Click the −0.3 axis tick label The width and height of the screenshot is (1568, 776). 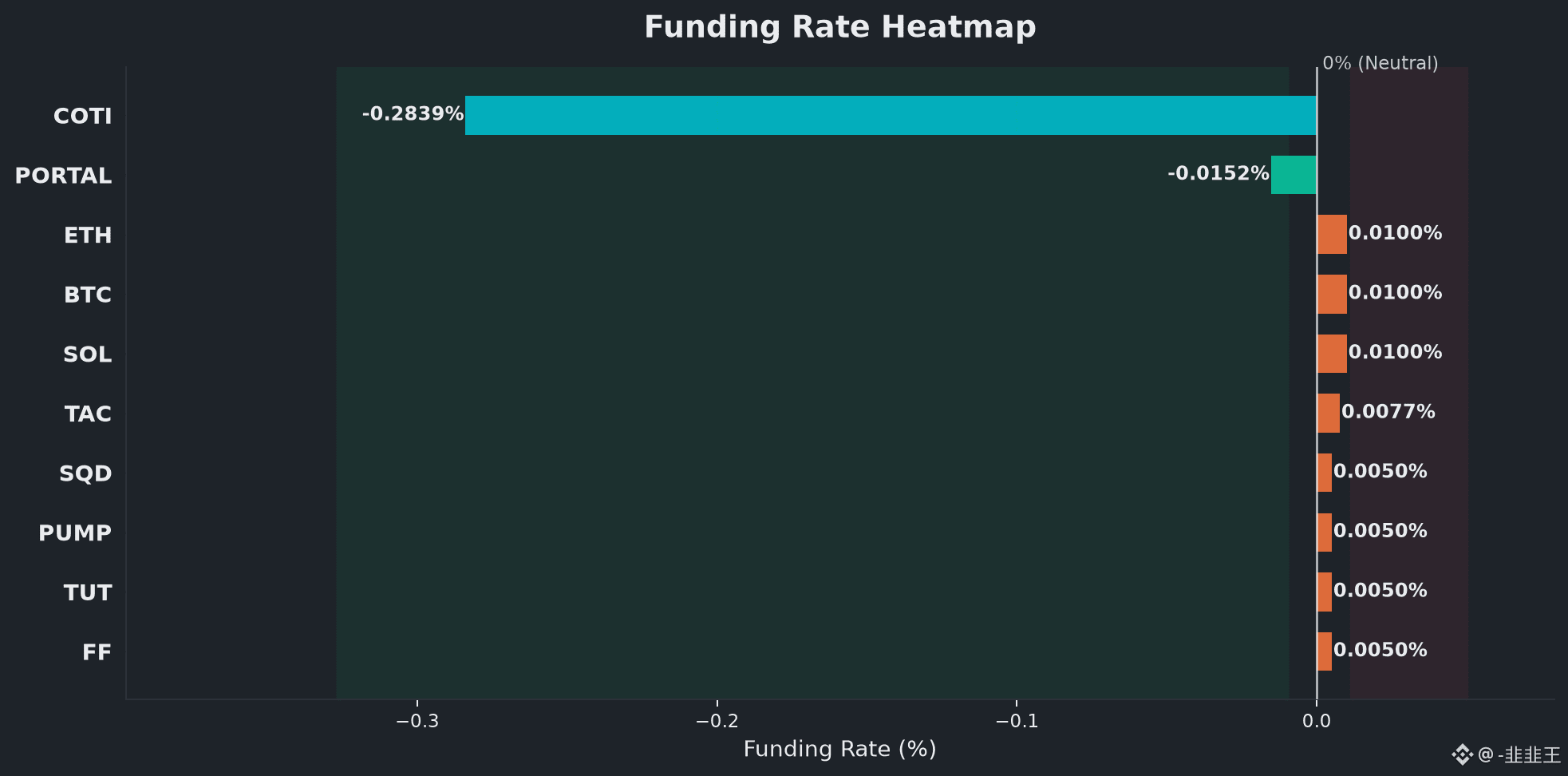tap(417, 722)
